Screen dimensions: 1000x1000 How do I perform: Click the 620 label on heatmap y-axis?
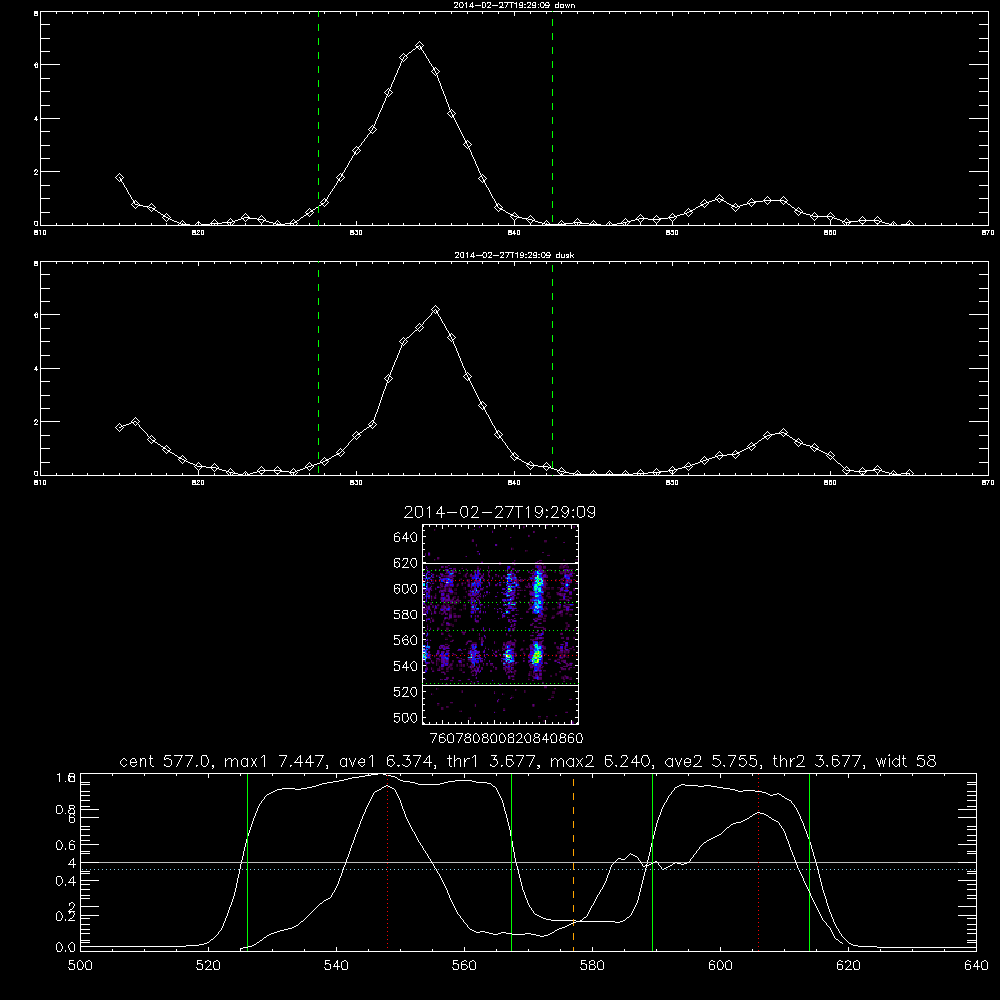click(406, 563)
